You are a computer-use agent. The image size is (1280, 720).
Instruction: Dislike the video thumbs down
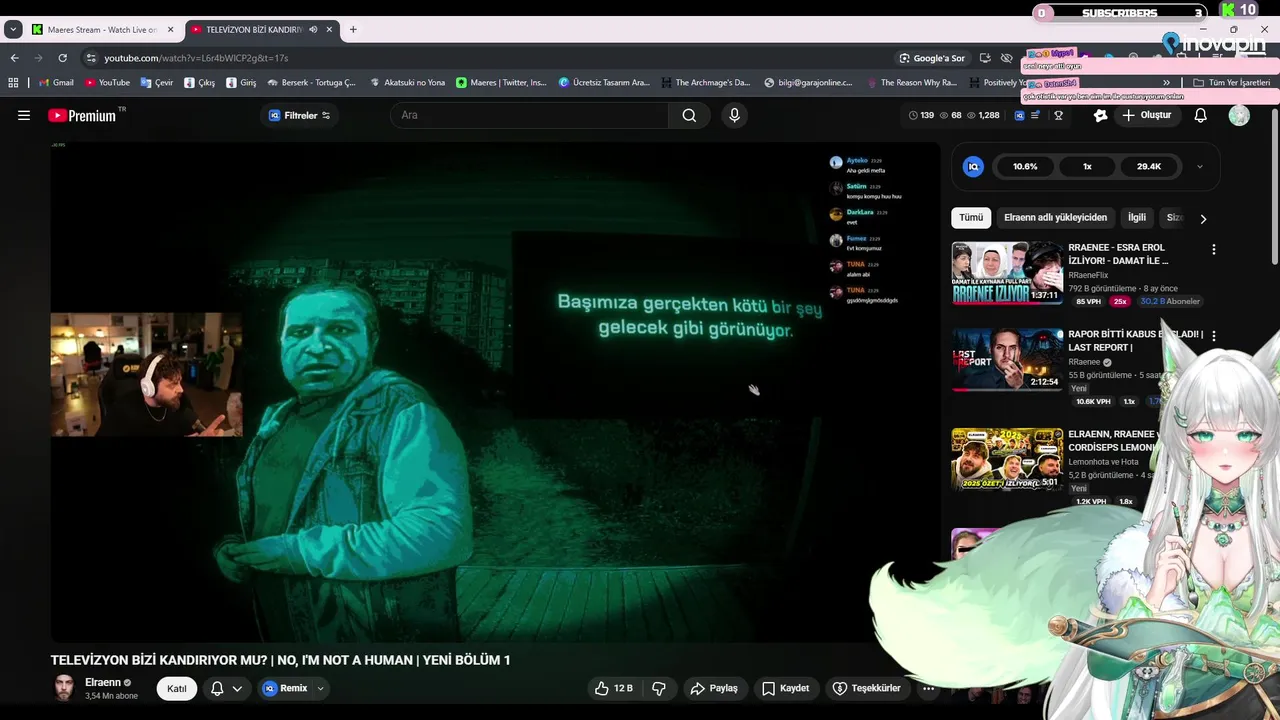(x=659, y=688)
